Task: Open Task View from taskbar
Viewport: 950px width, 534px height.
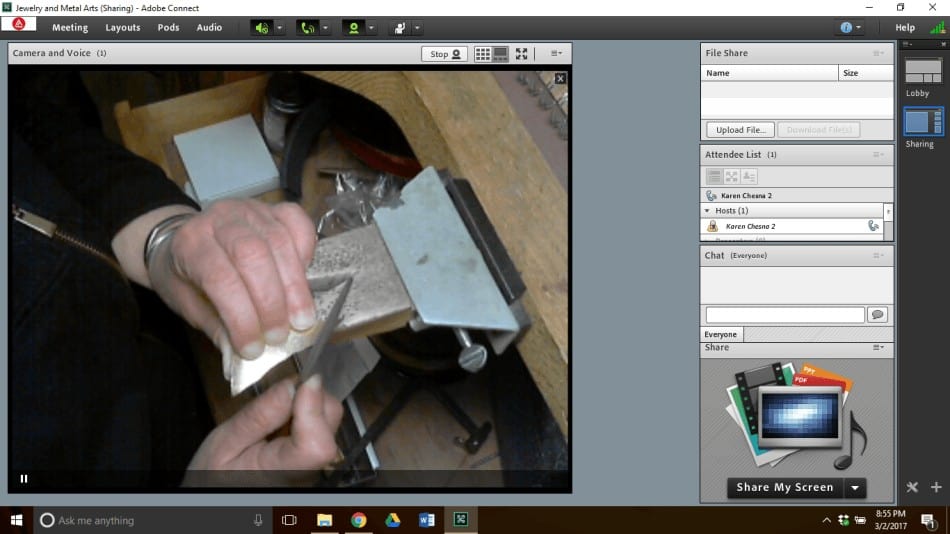Action: 290,520
